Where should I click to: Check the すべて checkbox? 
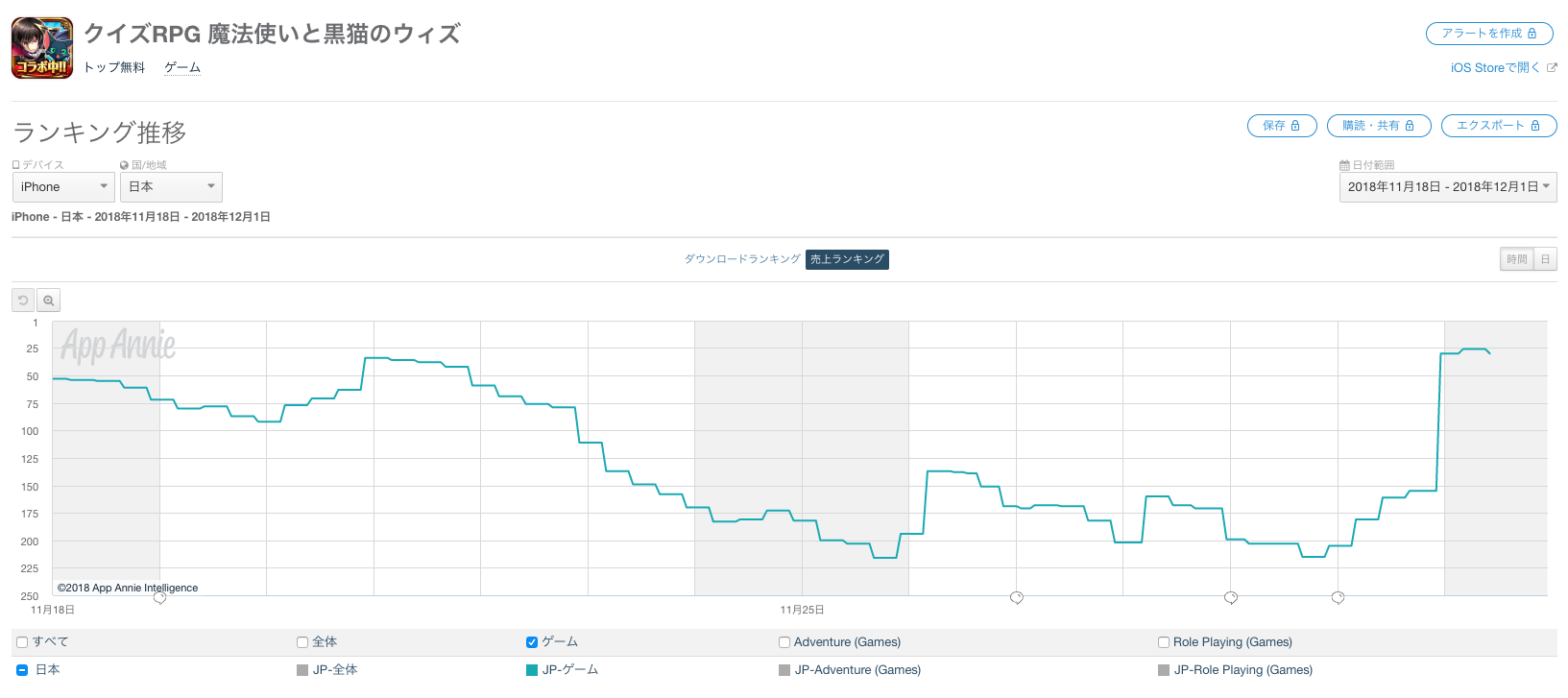point(22,642)
